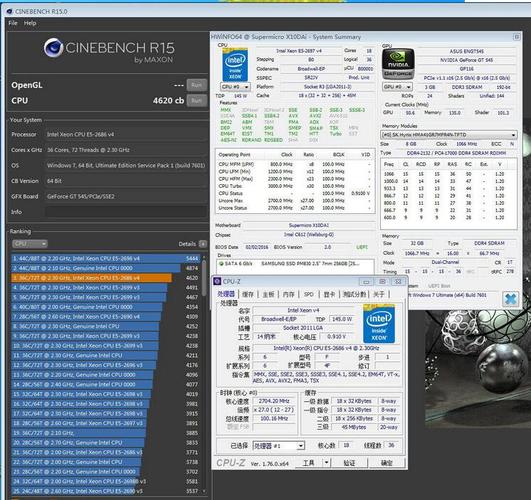Click the CPU-Z title bar icon
This screenshot has width=531, height=500.
point(217,281)
